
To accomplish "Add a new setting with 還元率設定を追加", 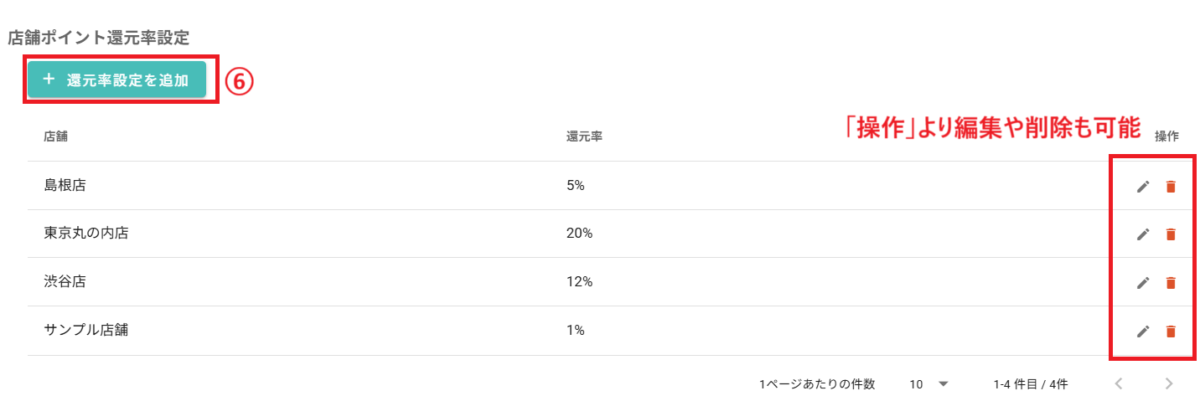I will (117, 80).
